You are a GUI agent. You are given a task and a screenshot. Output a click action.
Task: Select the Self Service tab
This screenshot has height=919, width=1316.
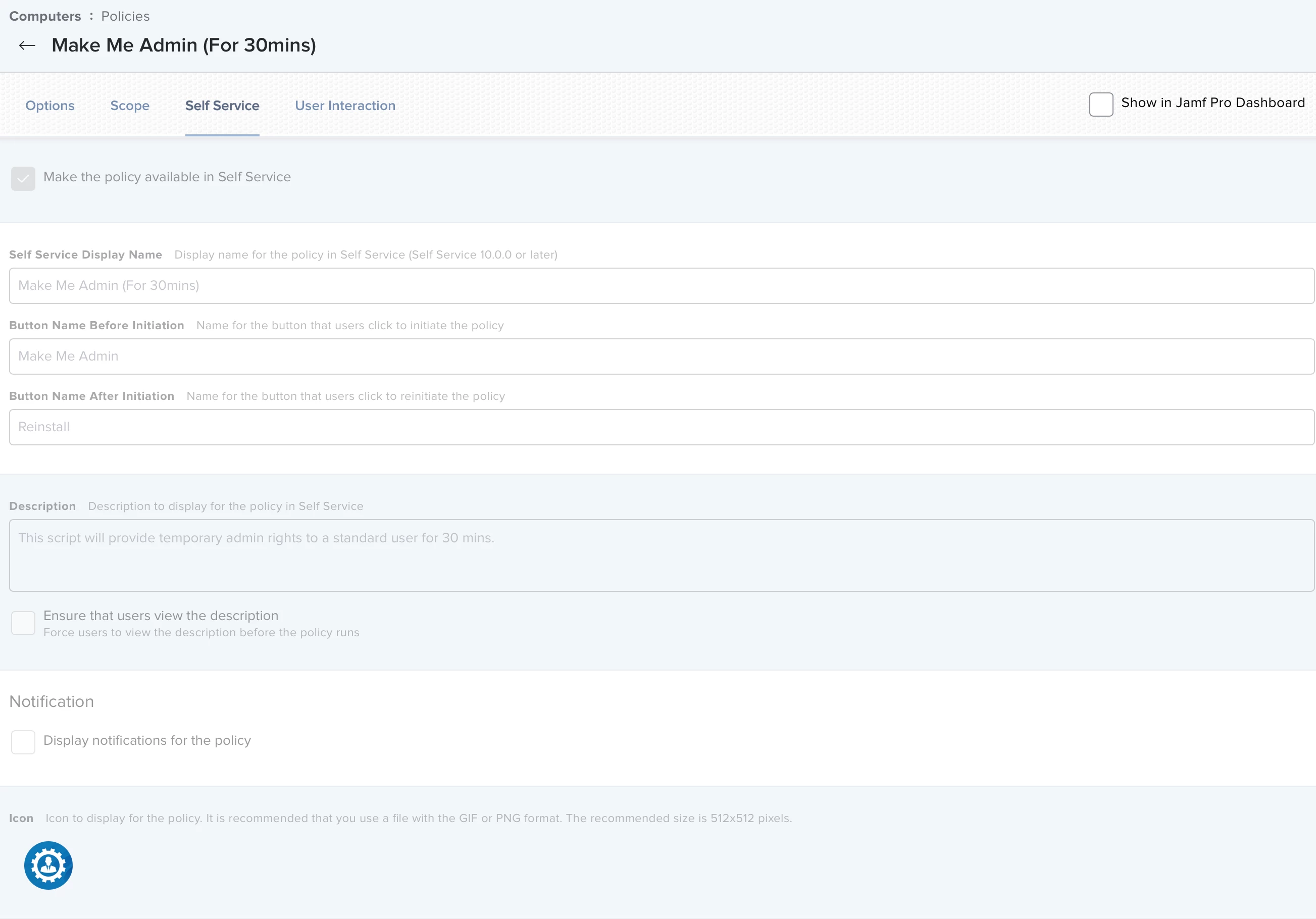tap(222, 106)
